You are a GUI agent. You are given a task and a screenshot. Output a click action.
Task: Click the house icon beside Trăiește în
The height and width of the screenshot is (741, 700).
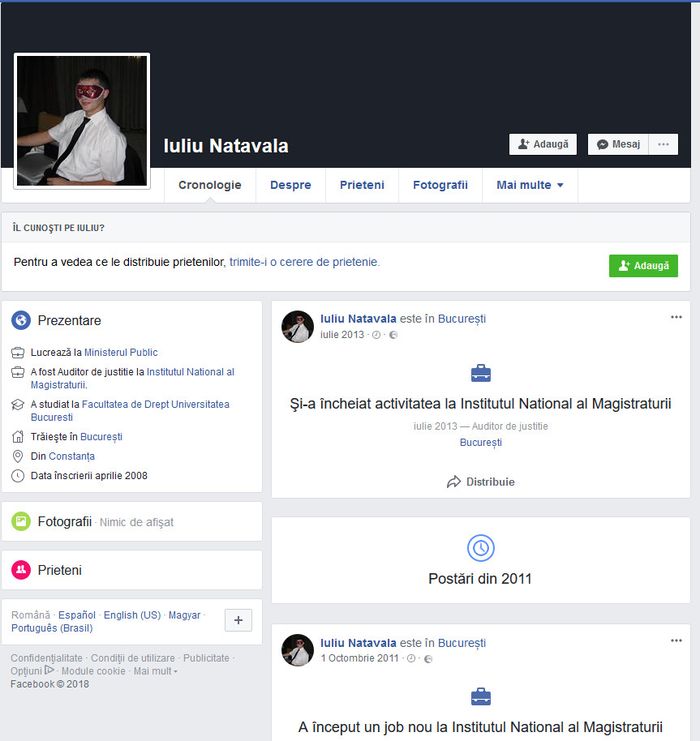[x=17, y=437]
